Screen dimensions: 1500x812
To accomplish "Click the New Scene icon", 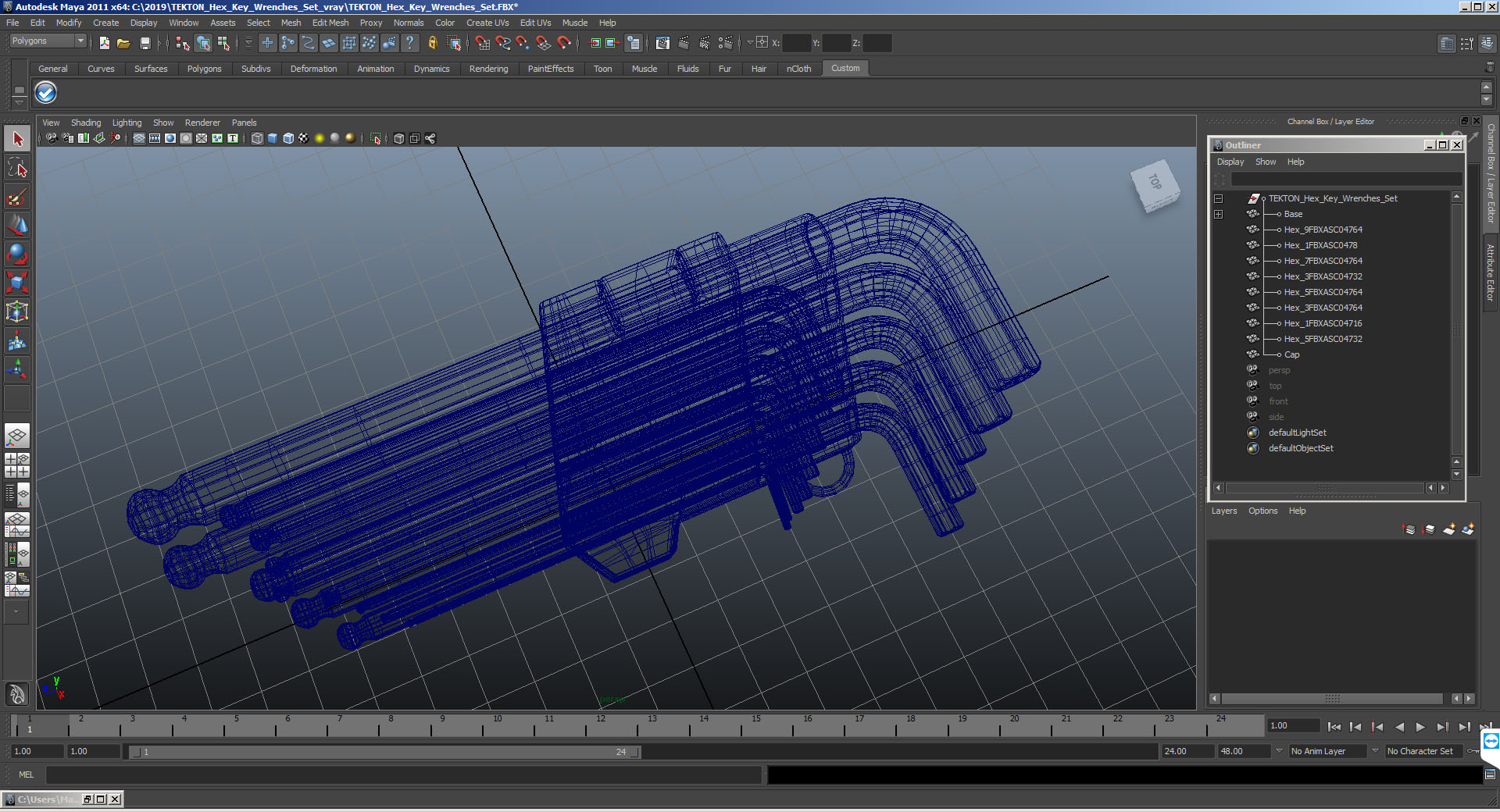I will pyautogui.click(x=104, y=43).
